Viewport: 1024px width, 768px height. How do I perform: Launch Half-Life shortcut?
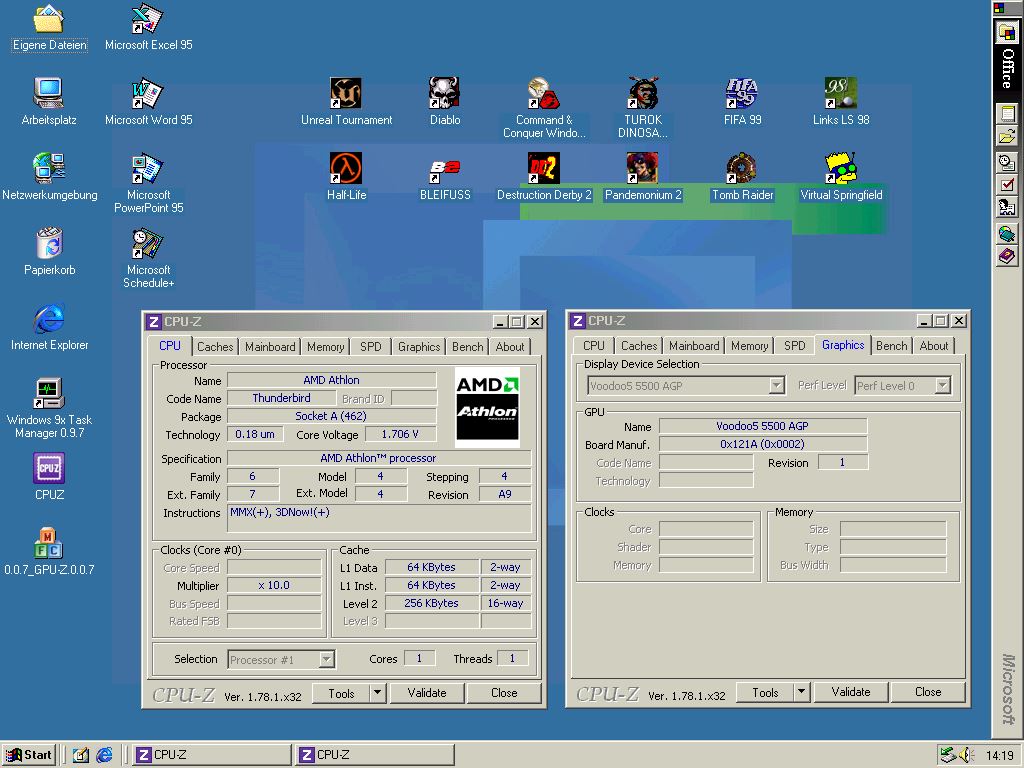[x=346, y=168]
